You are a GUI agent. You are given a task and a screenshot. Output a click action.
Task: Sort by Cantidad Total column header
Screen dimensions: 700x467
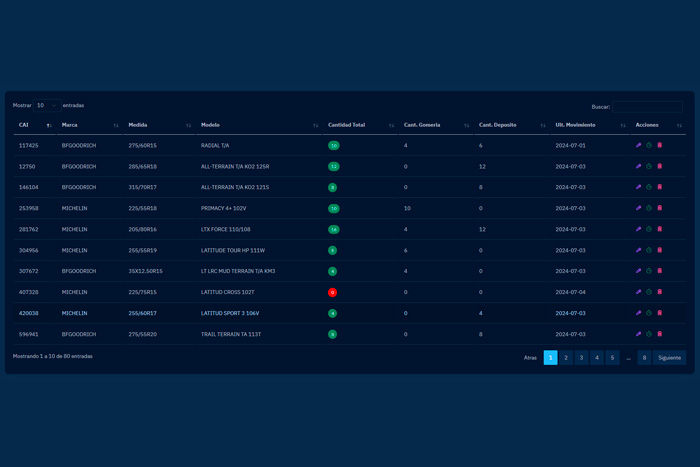[x=360, y=125]
